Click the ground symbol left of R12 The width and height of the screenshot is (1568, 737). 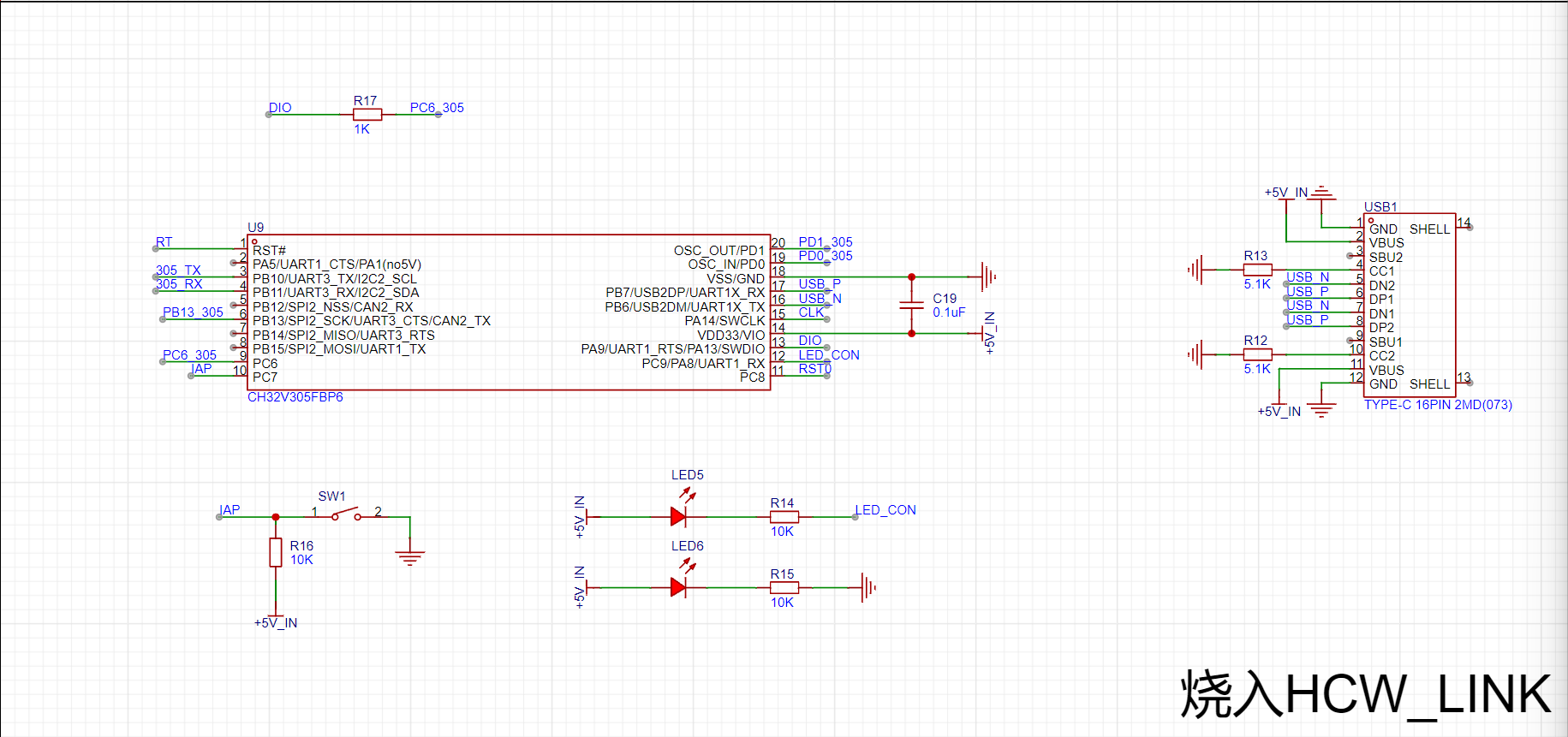tap(1195, 354)
